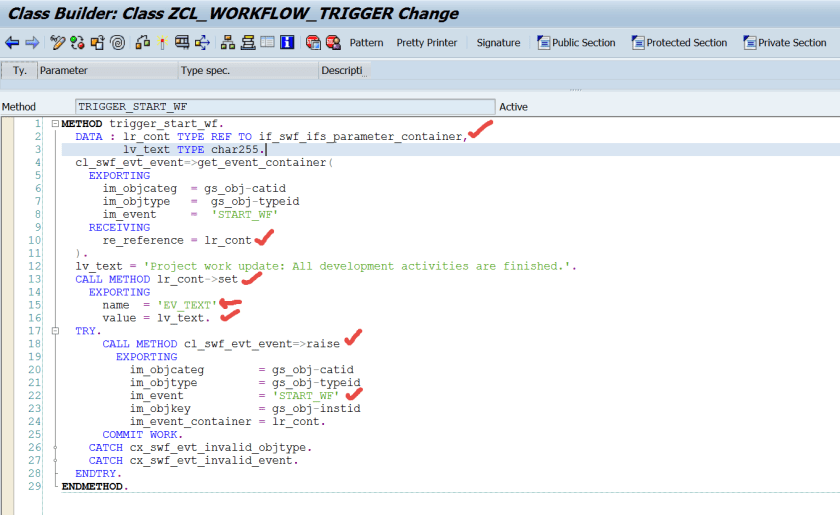This screenshot has width=840, height=515.
Task: Go to the Protected Section
Action: (x=679, y=43)
